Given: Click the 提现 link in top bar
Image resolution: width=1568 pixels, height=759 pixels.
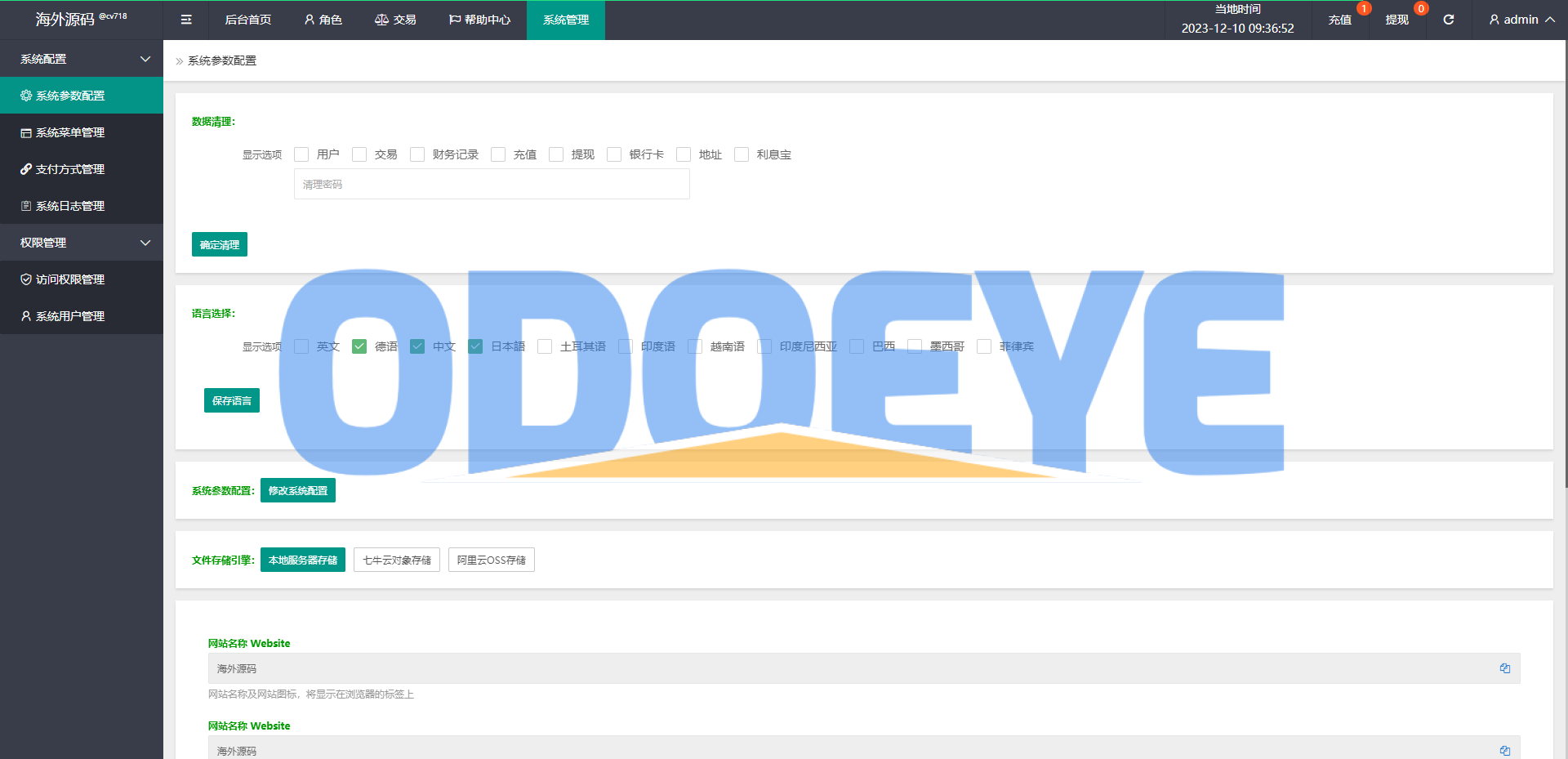Looking at the screenshot, I should (1396, 20).
